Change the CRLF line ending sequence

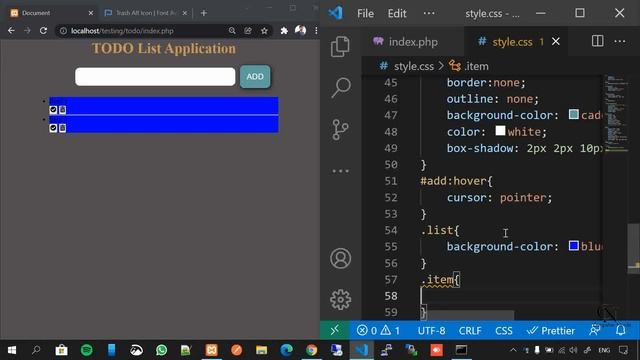(470, 331)
